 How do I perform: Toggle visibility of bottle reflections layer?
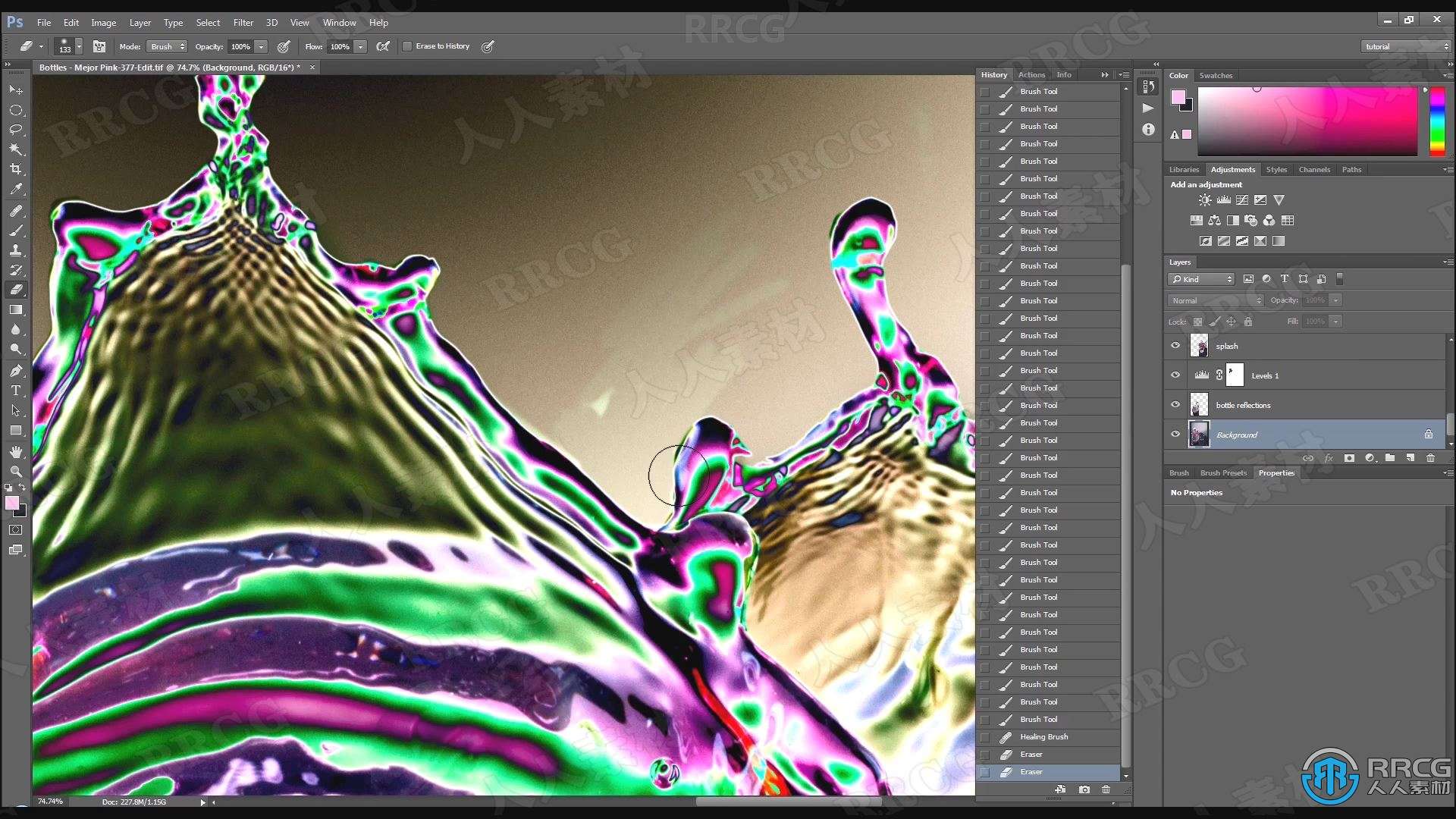coord(1176,404)
